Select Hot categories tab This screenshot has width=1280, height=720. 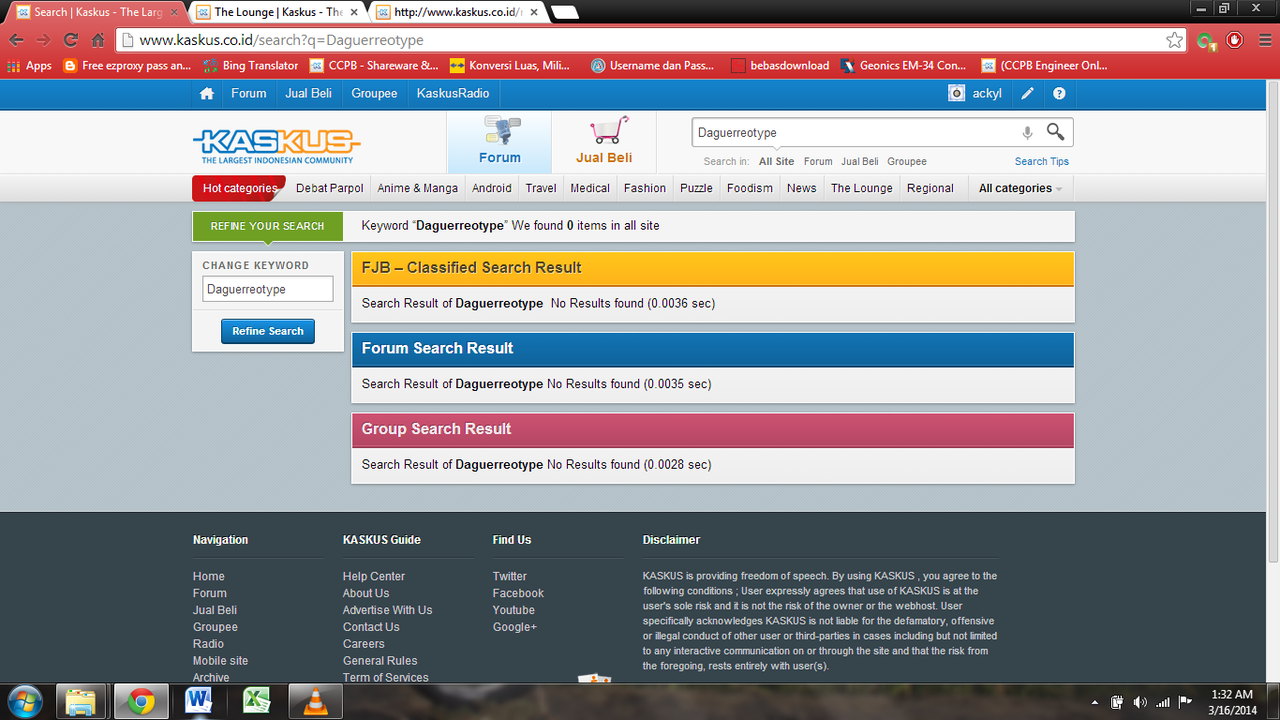point(239,188)
